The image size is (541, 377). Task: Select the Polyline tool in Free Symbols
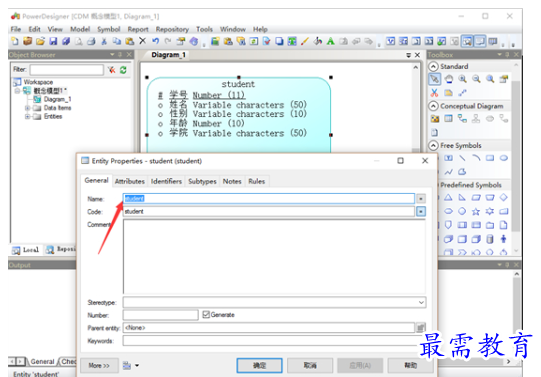click(x=448, y=172)
